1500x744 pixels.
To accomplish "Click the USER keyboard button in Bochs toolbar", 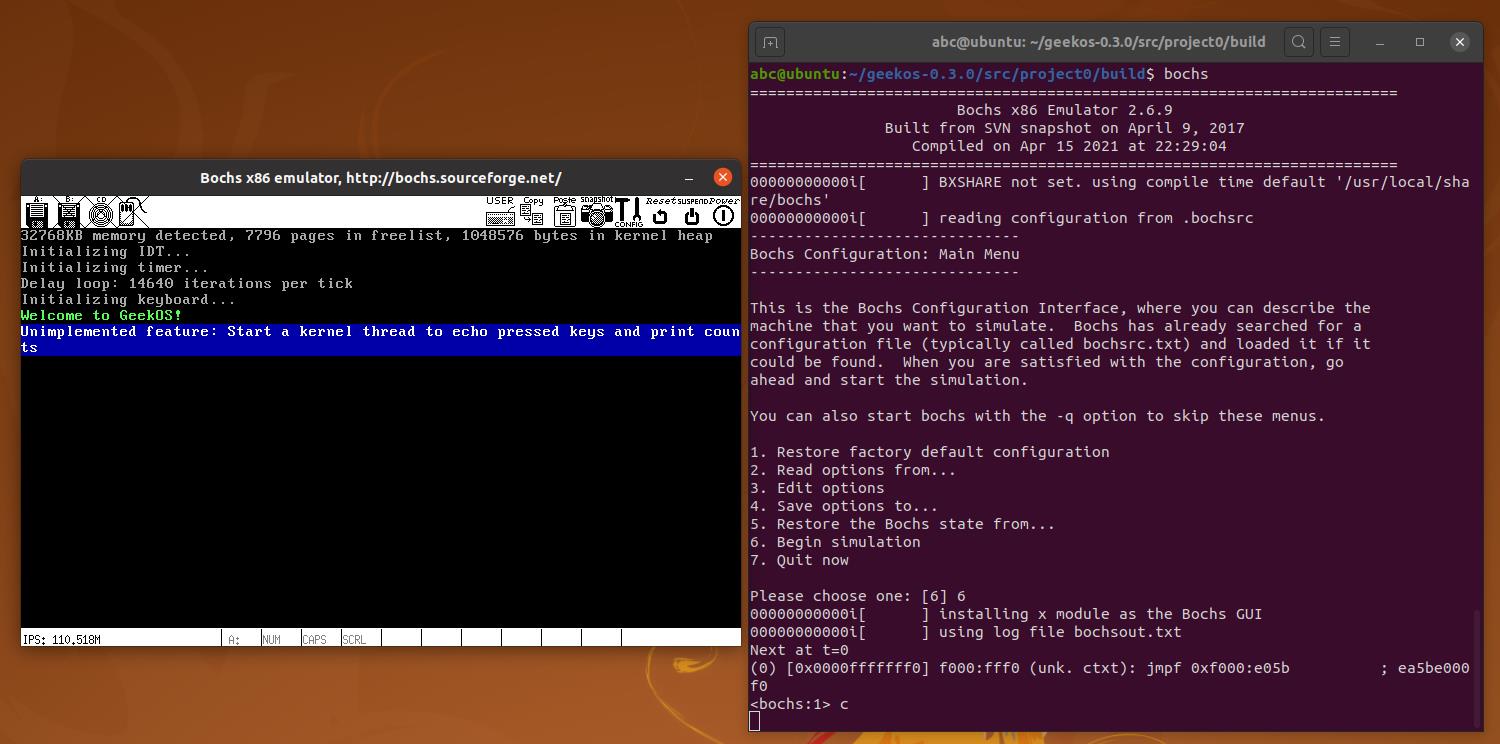I will pyautogui.click(x=500, y=212).
